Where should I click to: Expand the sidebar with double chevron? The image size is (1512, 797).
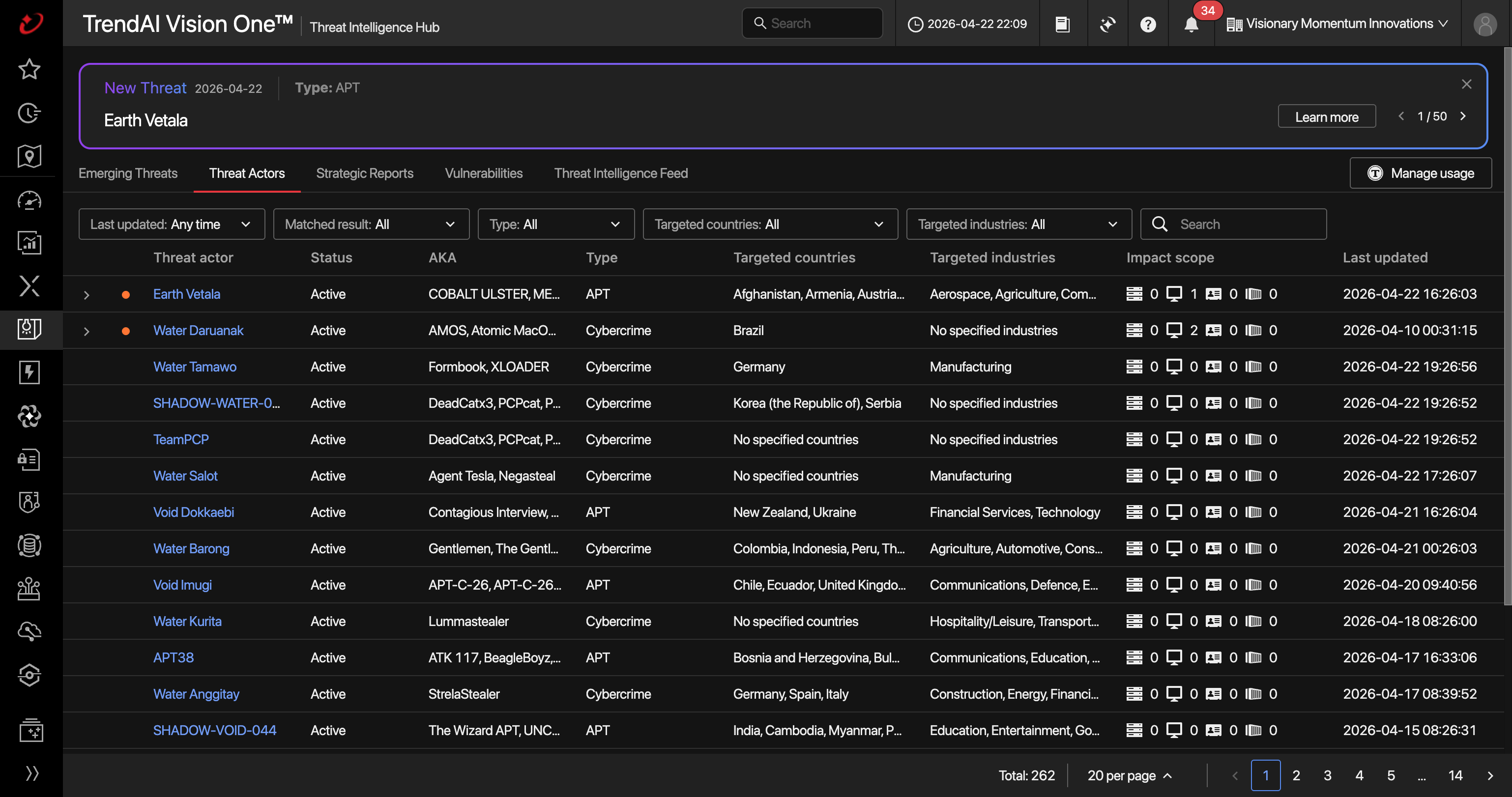point(31,773)
